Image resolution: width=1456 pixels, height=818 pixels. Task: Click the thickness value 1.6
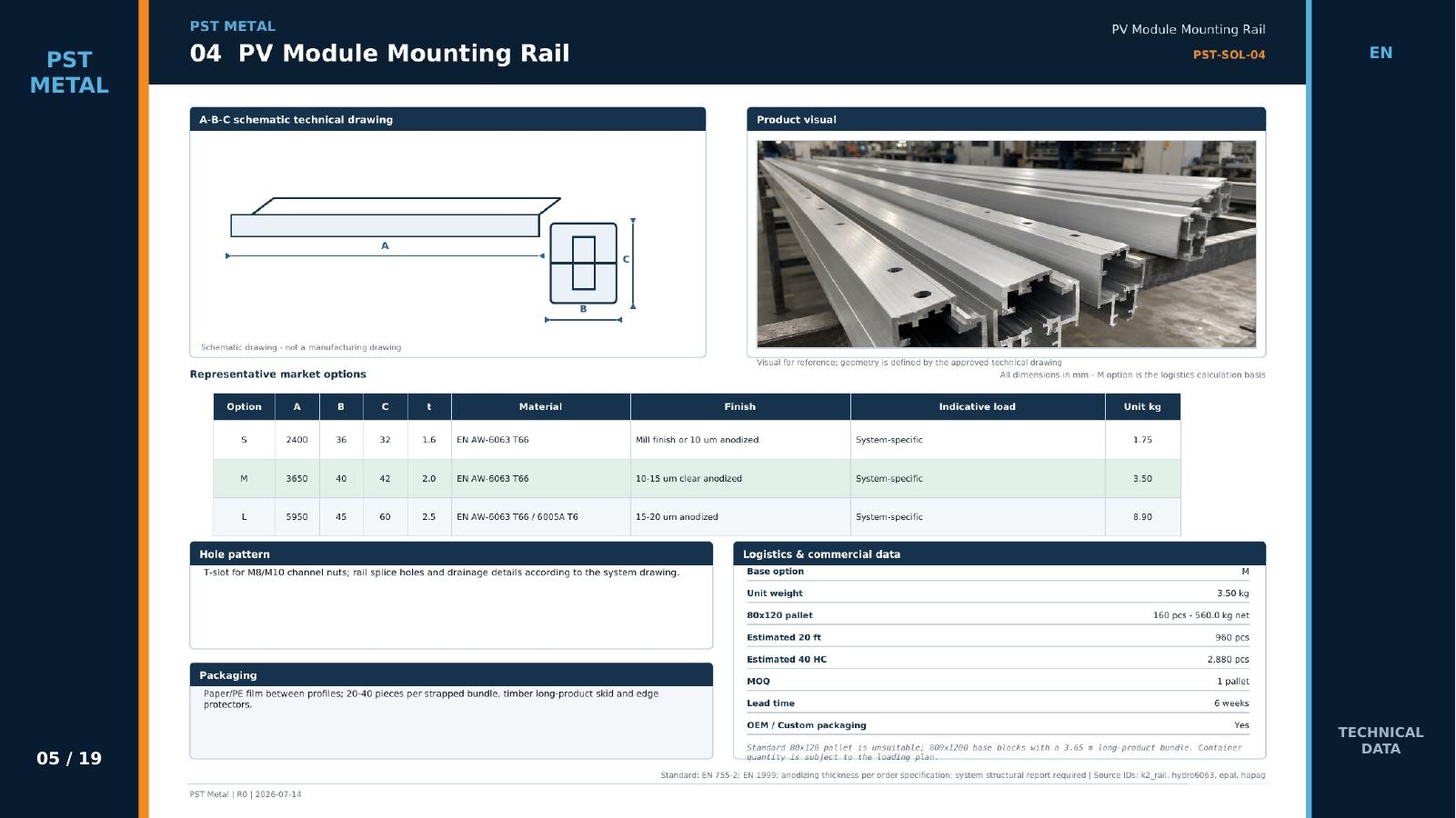429,440
